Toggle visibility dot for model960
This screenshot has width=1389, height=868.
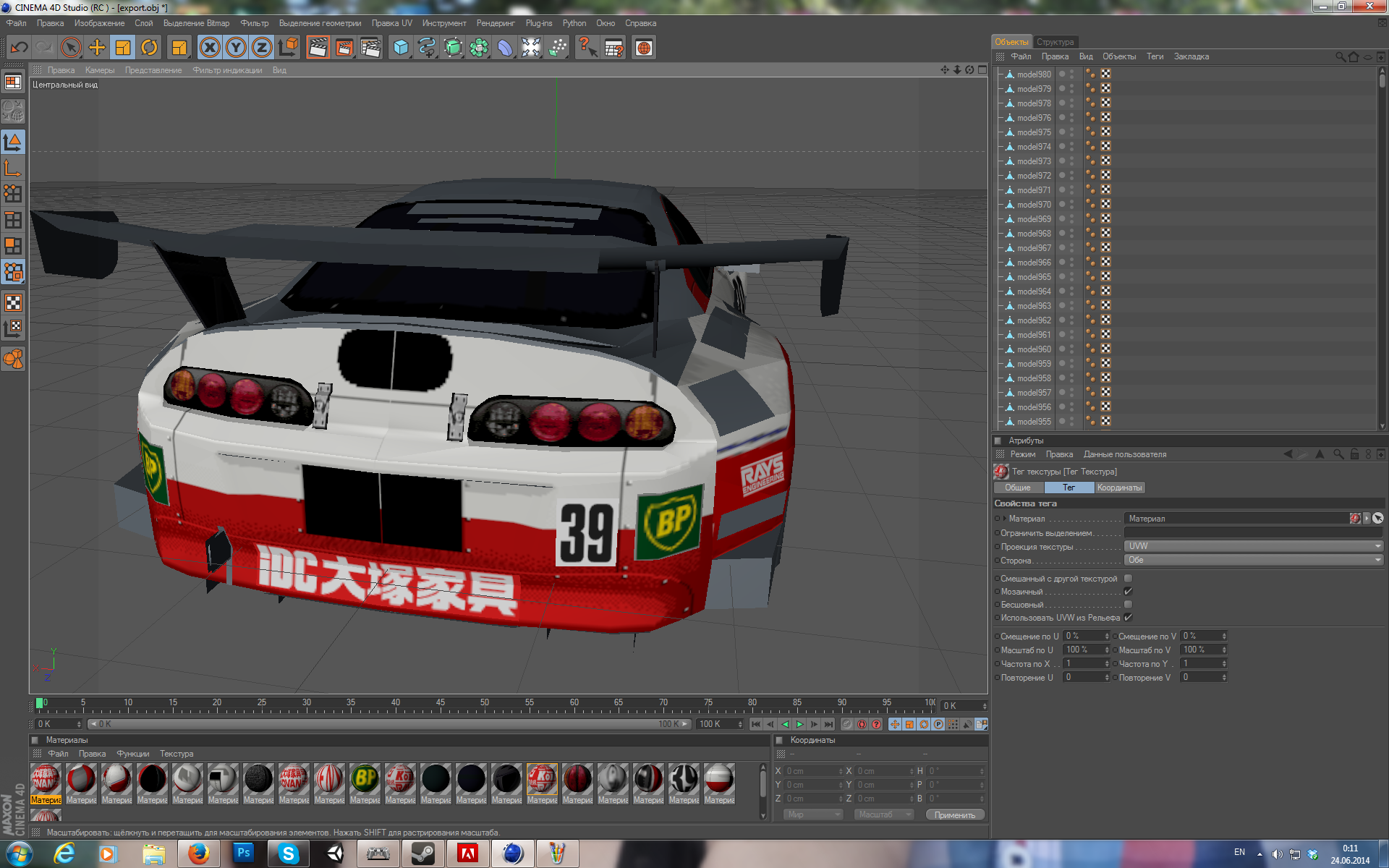tap(1062, 347)
